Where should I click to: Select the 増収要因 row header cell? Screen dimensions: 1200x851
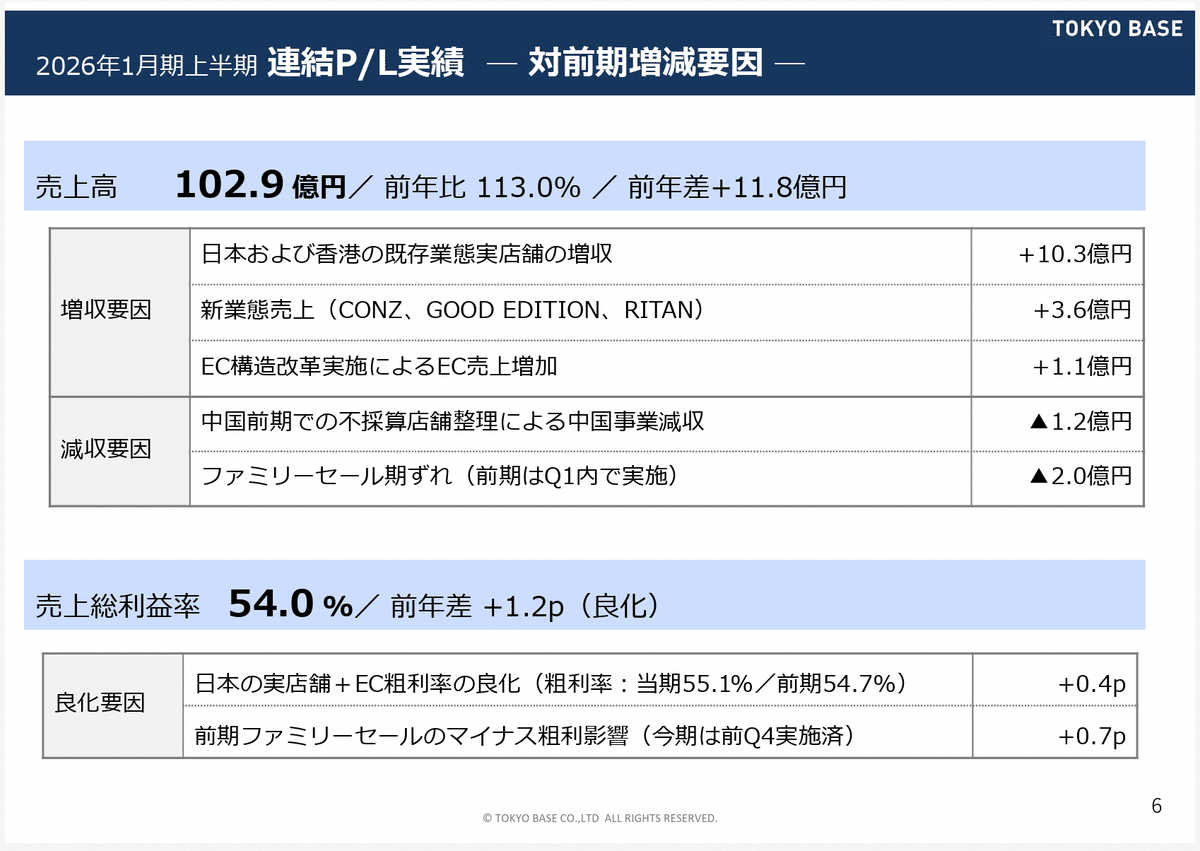coord(119,312)
